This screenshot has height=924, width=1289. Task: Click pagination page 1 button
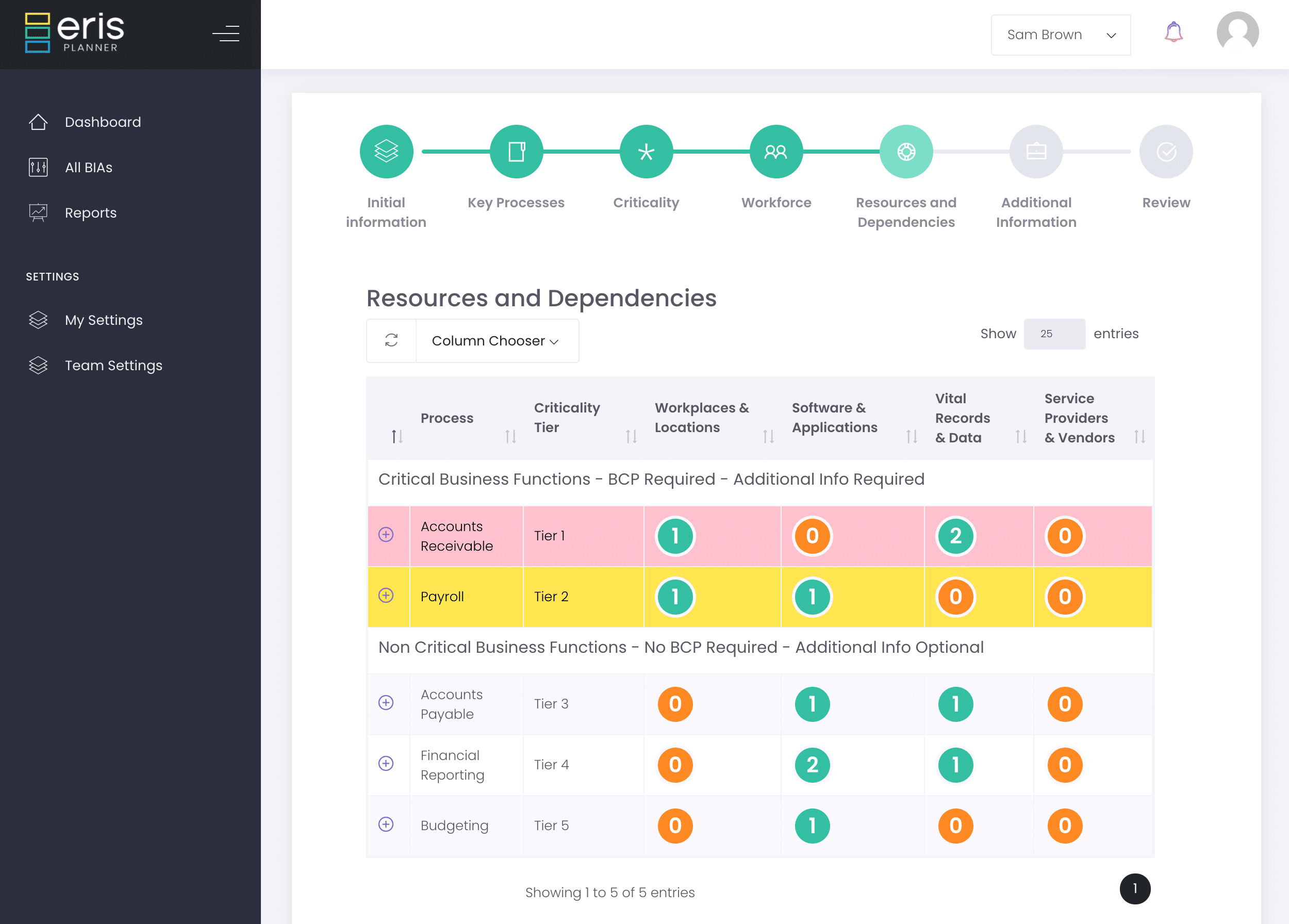pos(1134,888)
